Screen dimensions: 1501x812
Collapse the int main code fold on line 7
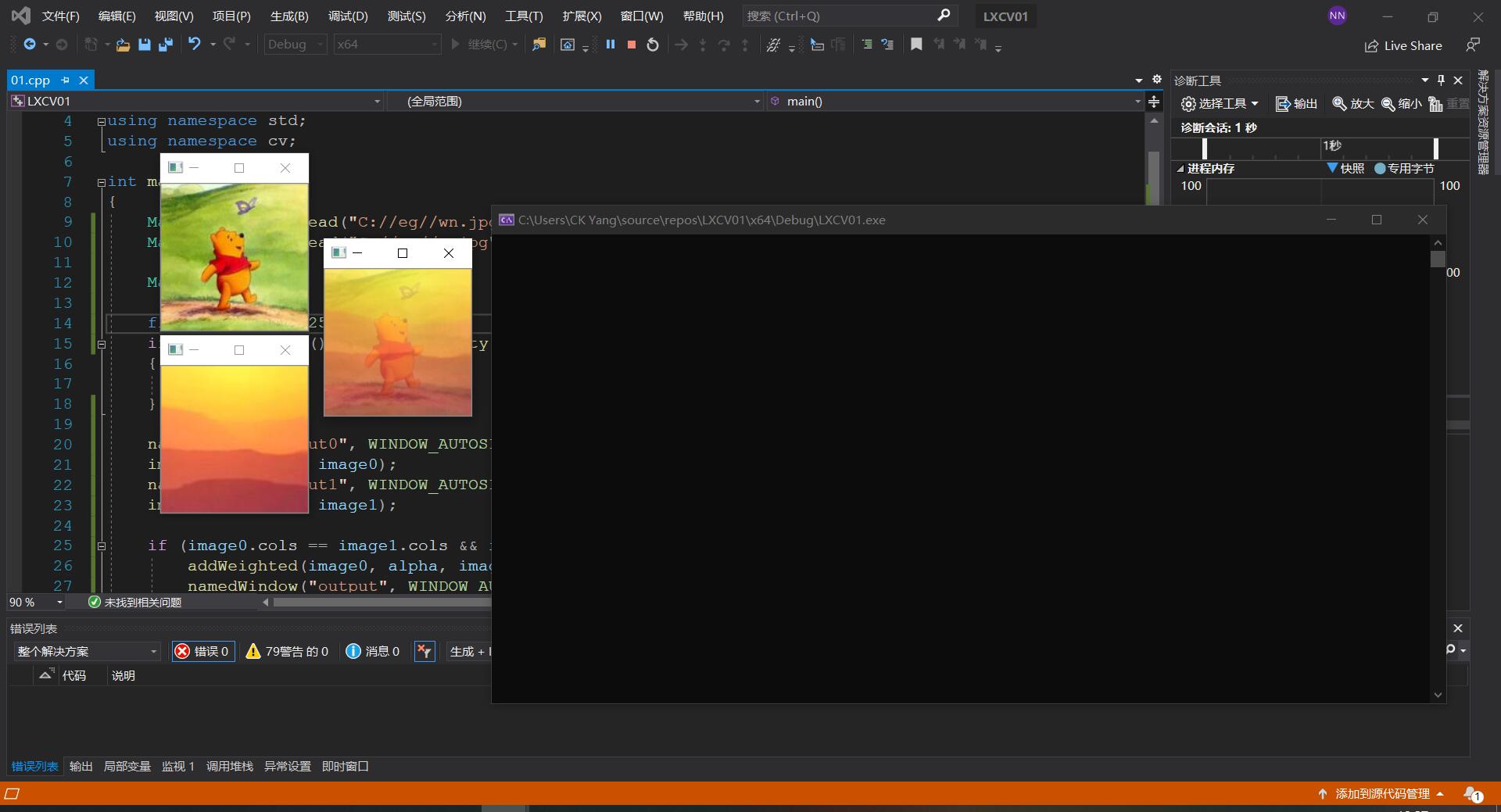pos(101,182)
